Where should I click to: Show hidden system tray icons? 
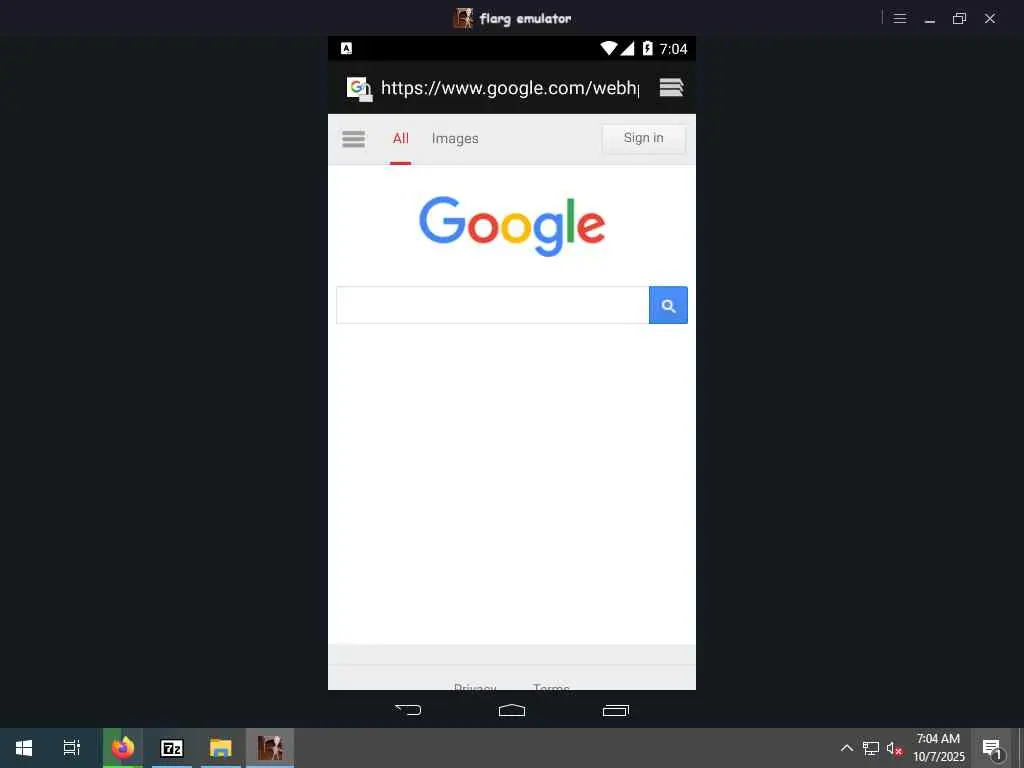coord(846,748)
